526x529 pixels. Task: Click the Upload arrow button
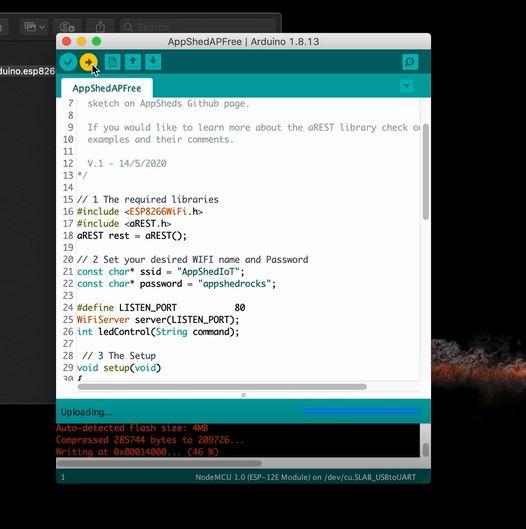pos(88,62)
